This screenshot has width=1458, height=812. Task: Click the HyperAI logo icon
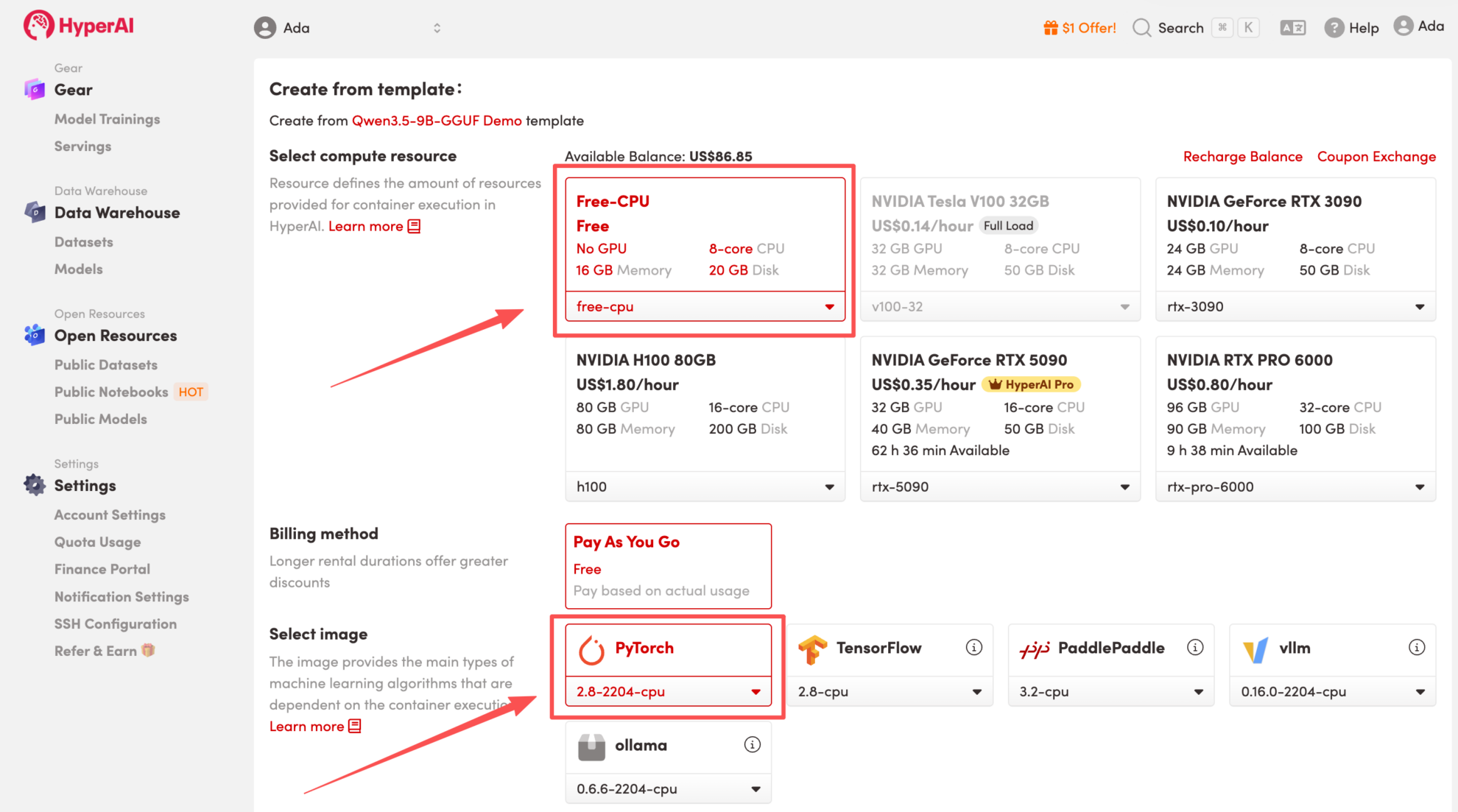click(x=38, y=26)
